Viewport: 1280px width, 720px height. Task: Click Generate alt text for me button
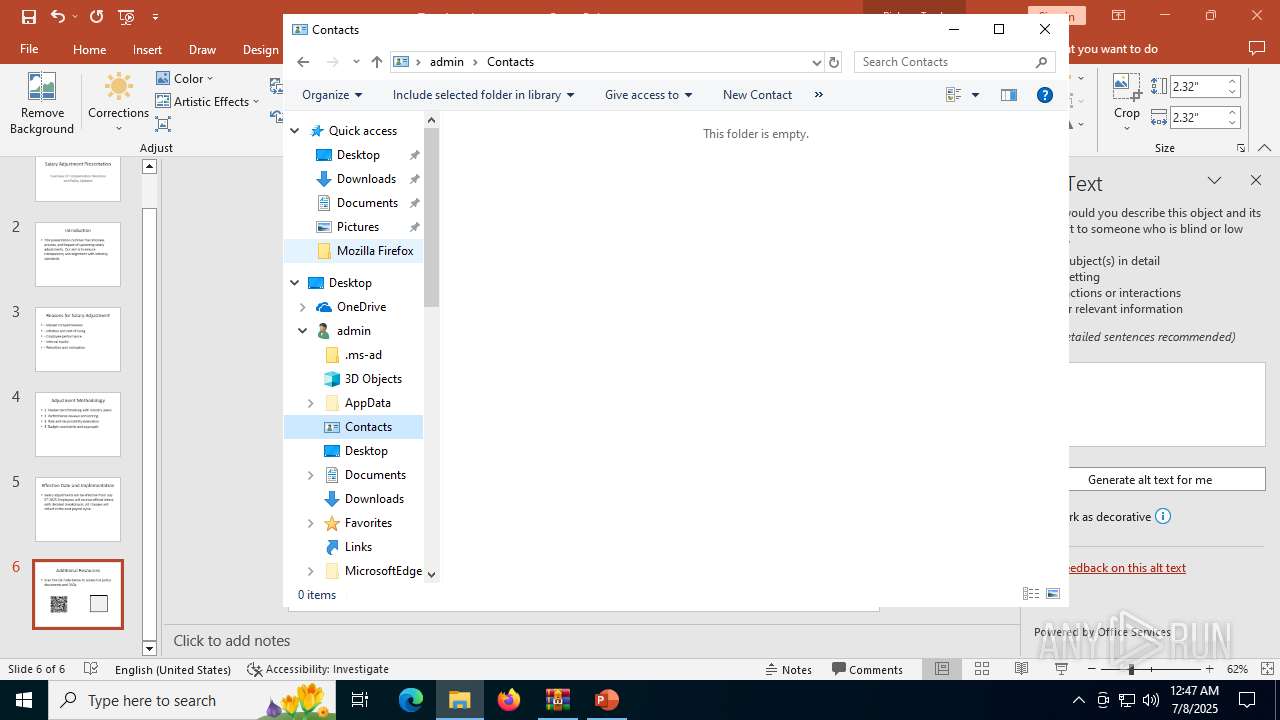click(1150, 480)
